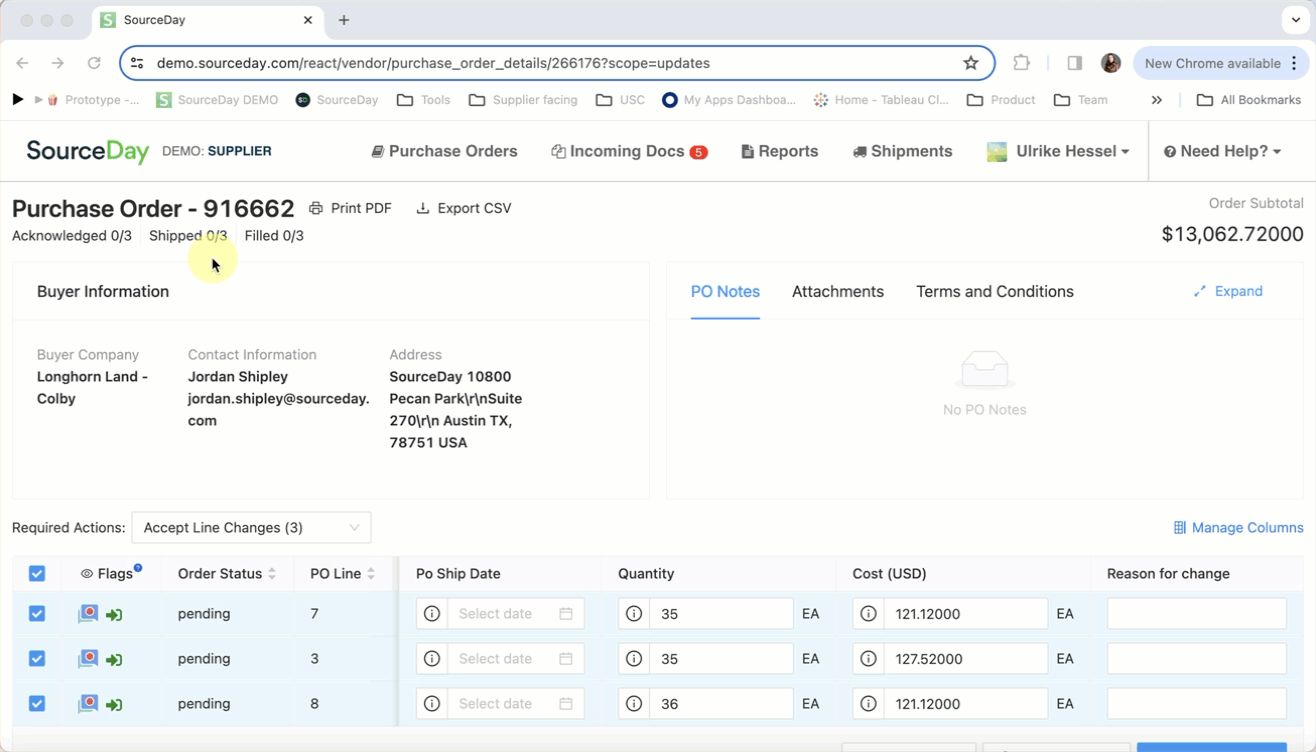Click the browser address bar URL
Image resolution: width=1316 pixels, height=752 pixels.
point(433,63)
